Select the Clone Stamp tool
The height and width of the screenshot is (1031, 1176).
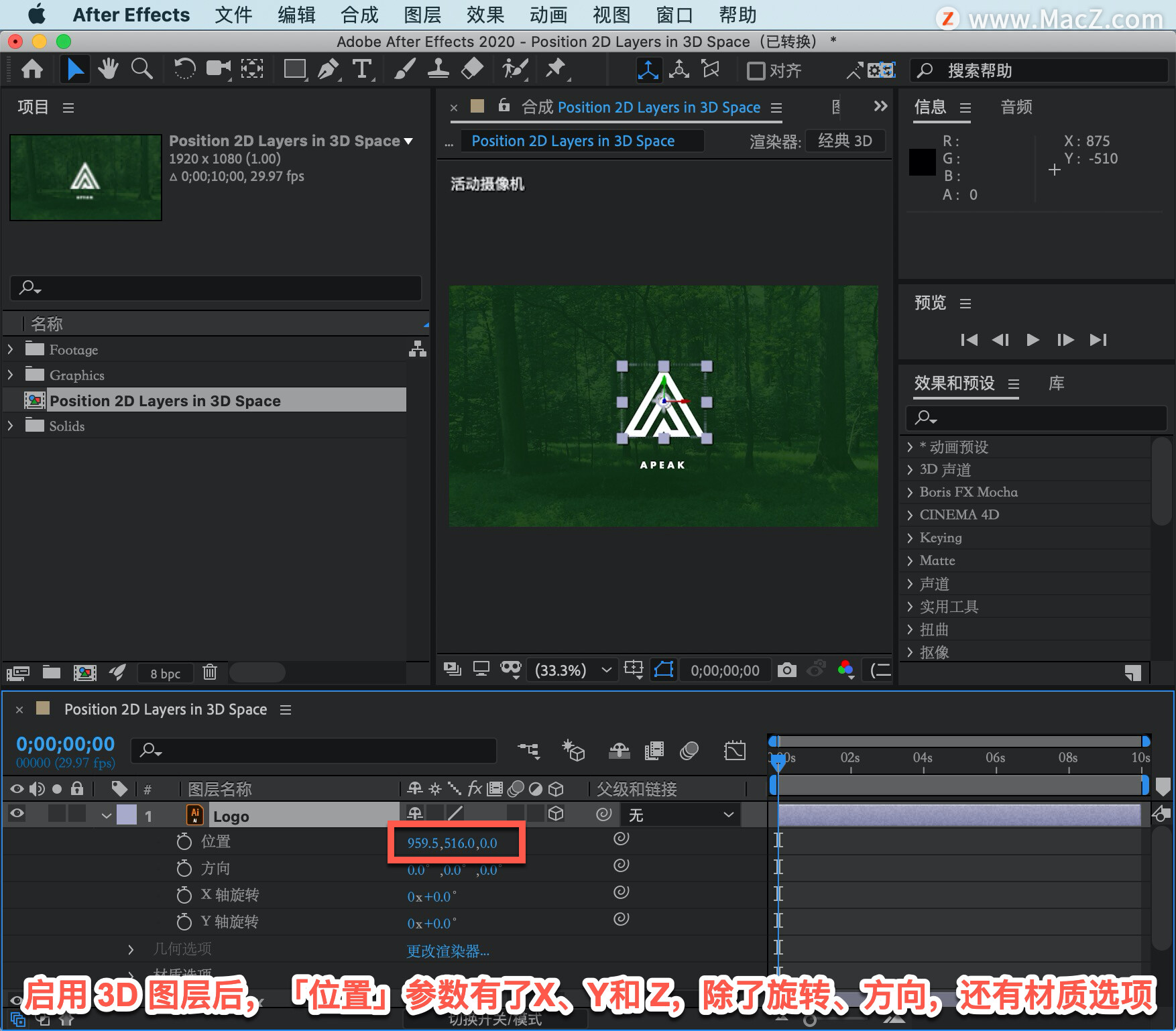[x=438, y=69]
